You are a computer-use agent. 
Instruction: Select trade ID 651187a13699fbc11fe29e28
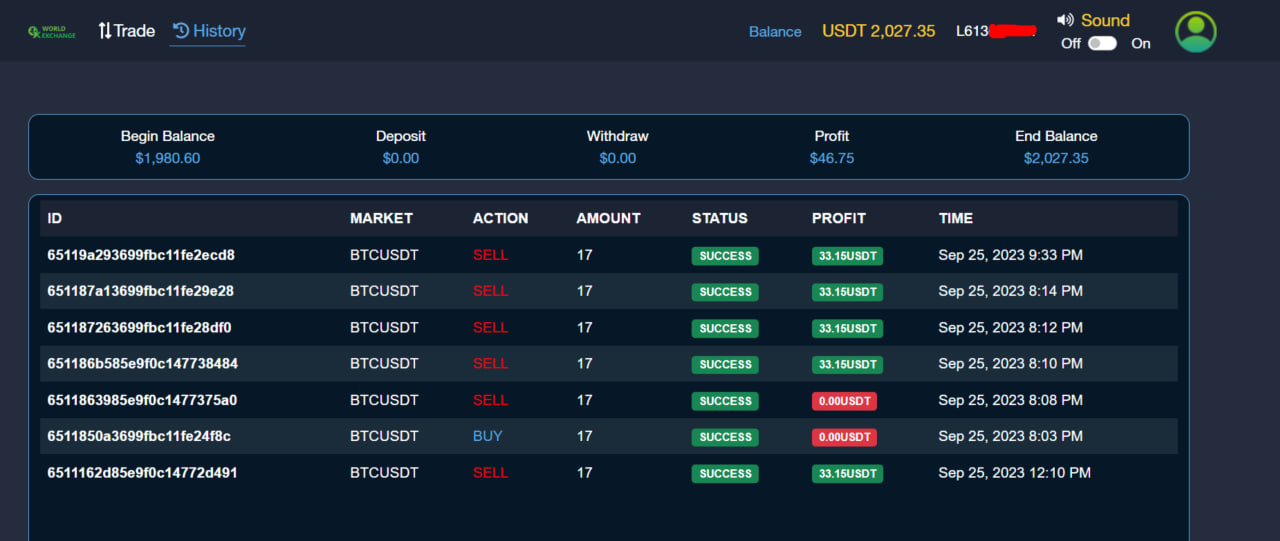point(140,291)
